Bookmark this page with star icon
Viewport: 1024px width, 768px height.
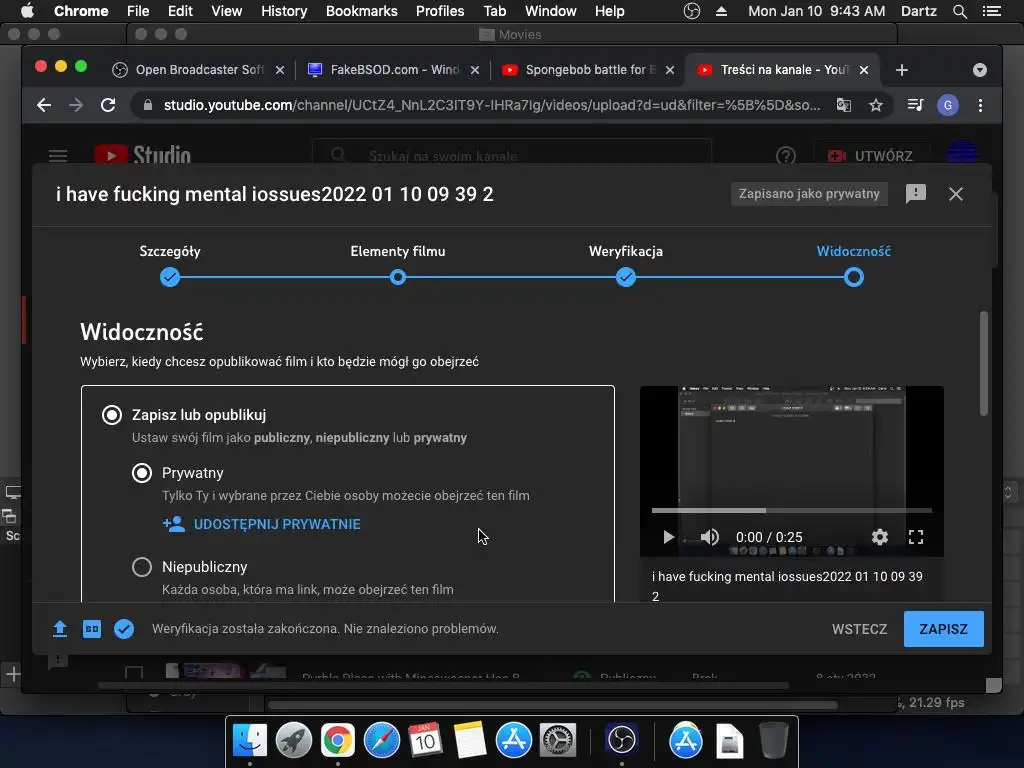point(876,105)
